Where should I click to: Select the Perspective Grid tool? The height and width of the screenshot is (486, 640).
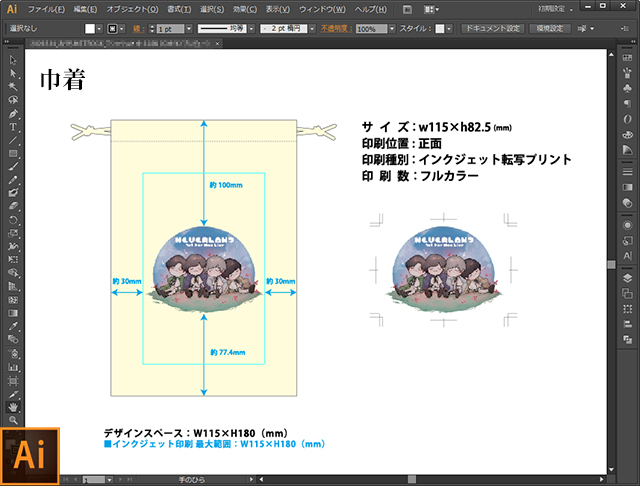click(13, 286)
